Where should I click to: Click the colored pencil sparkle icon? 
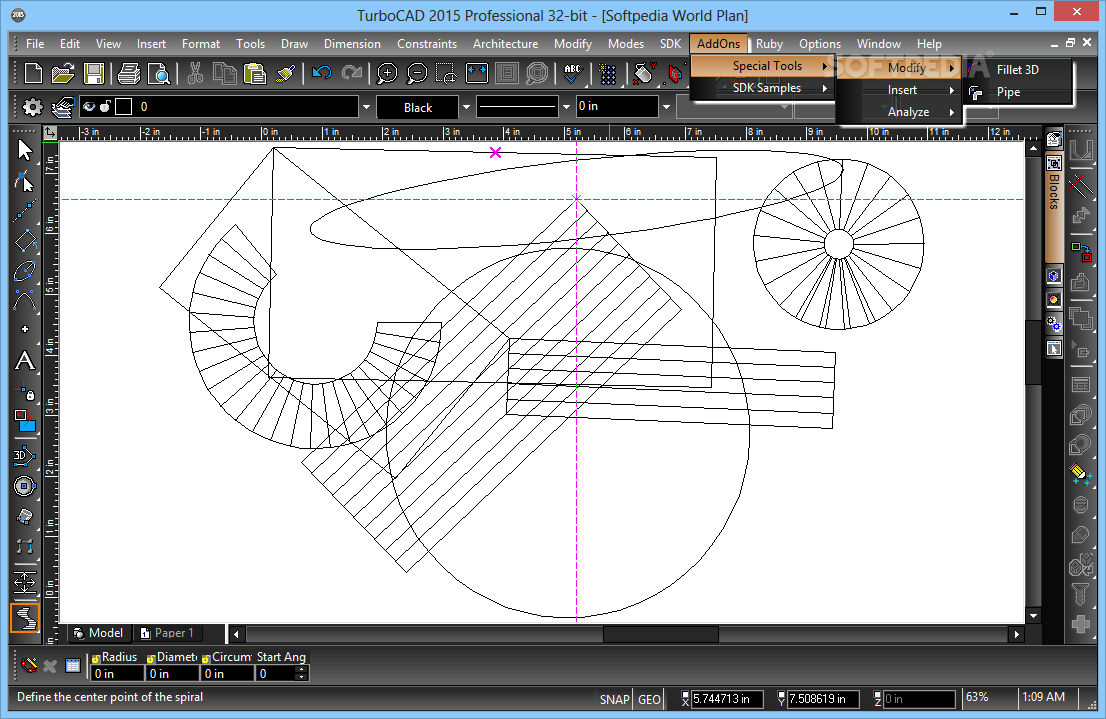[1080, 473]
